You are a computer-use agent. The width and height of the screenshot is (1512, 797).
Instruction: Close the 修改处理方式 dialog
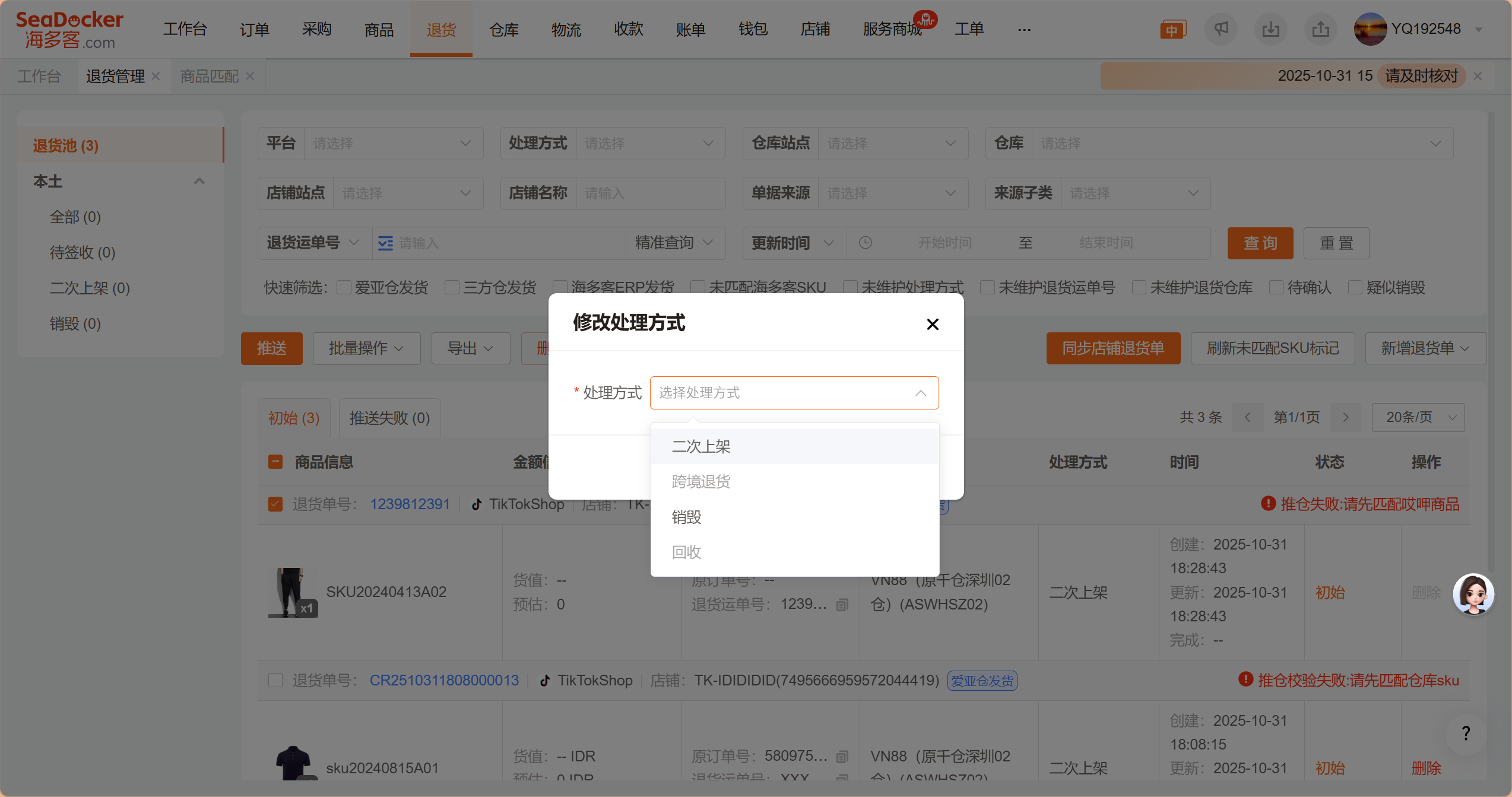[933, 324]
